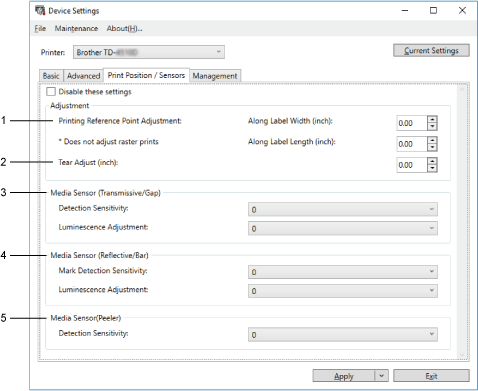Click the Apply button
The image size is (478, 391).
click(343, 376)
